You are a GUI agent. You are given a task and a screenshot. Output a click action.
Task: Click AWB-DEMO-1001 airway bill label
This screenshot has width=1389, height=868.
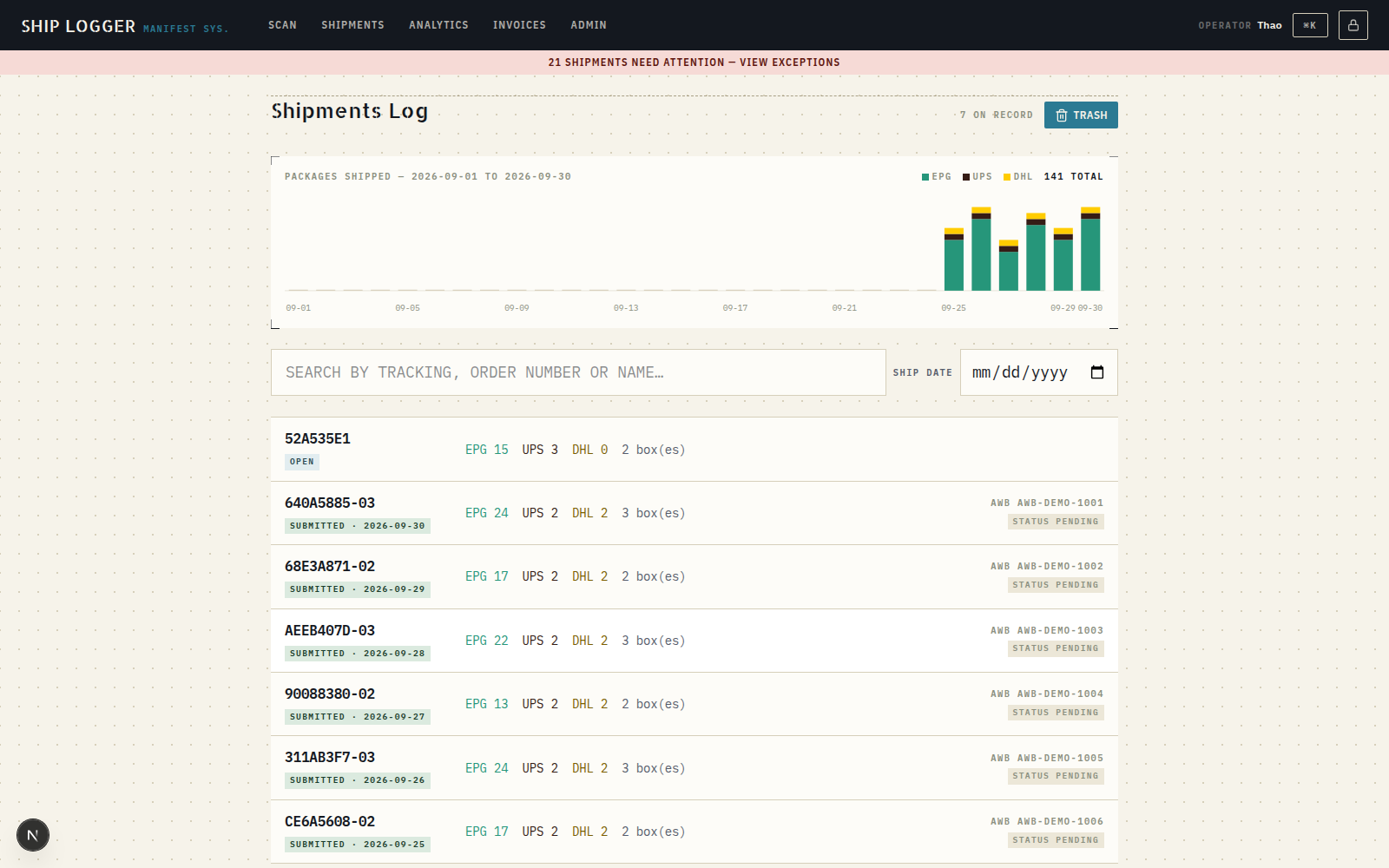coord(1047,503)
